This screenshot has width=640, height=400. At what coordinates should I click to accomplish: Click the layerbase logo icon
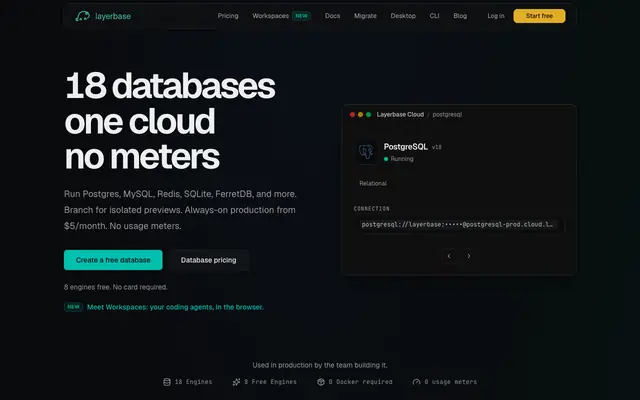point(82,16)
